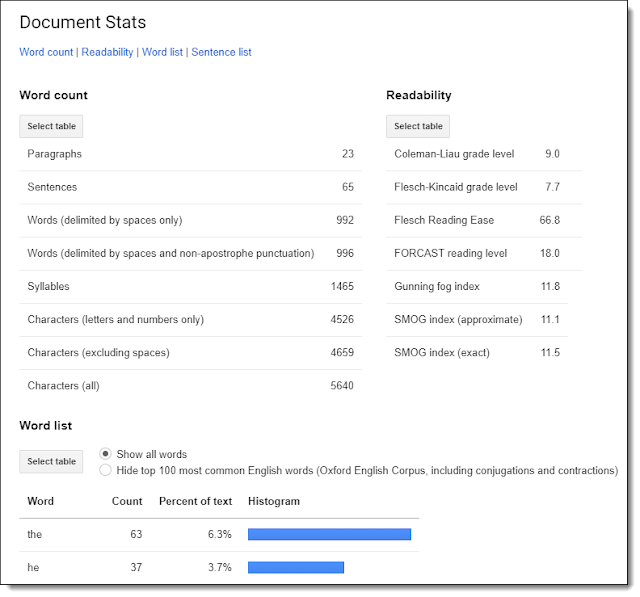This screenshot has height=597, width=640.
Task: Click the Percent of text column header
Action: point(195,501)
